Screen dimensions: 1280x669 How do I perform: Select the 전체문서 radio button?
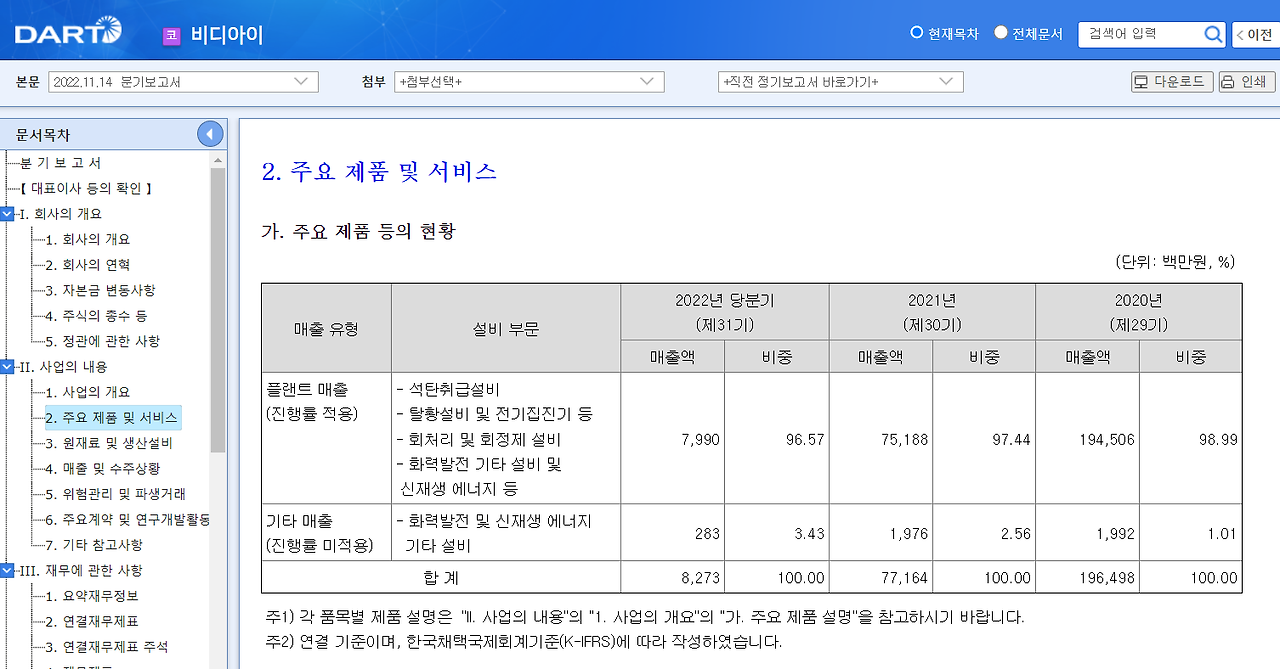click(999, 31)
